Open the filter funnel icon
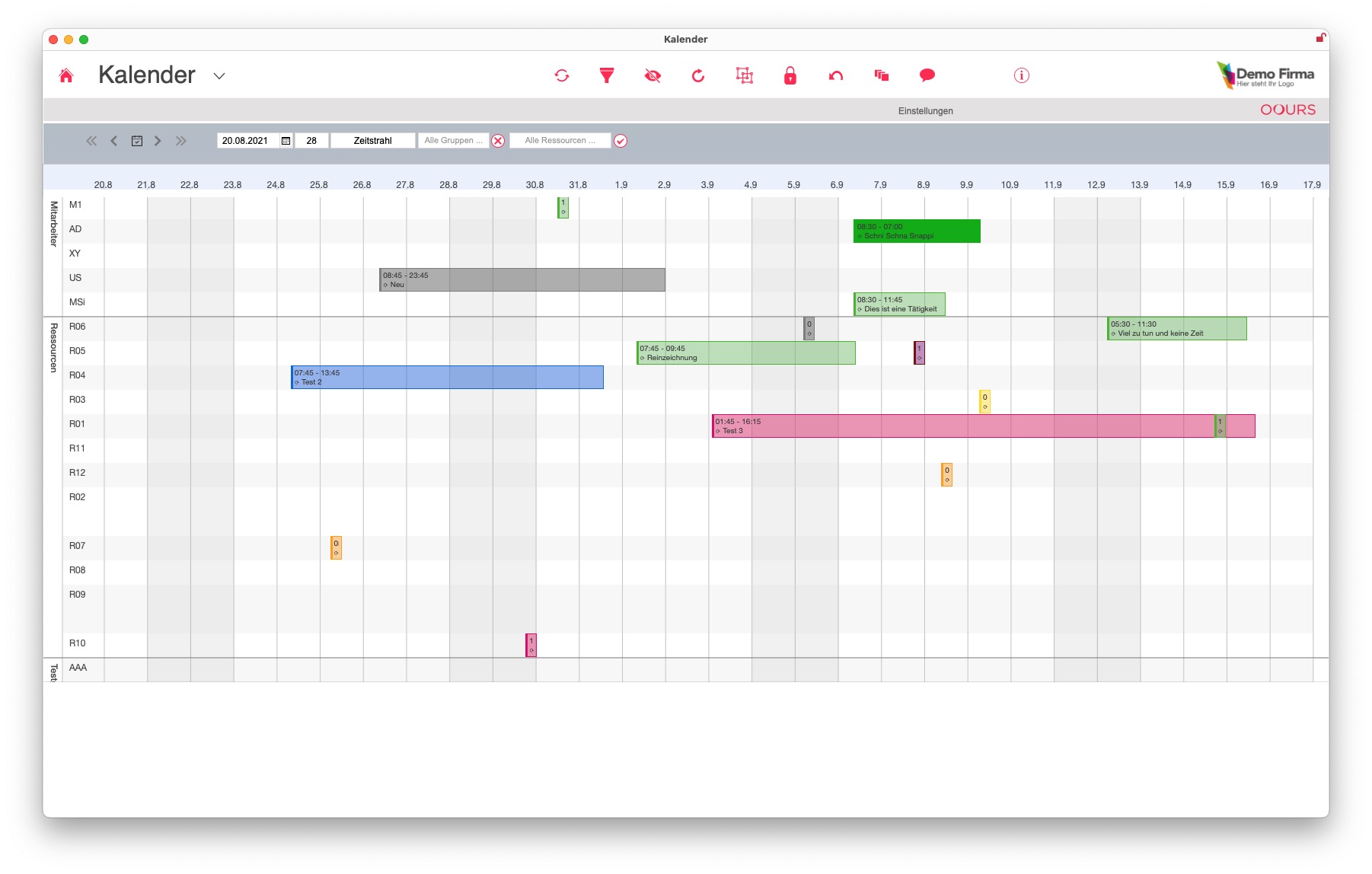This screenshot has height=874, width=1372. (607, 75)
